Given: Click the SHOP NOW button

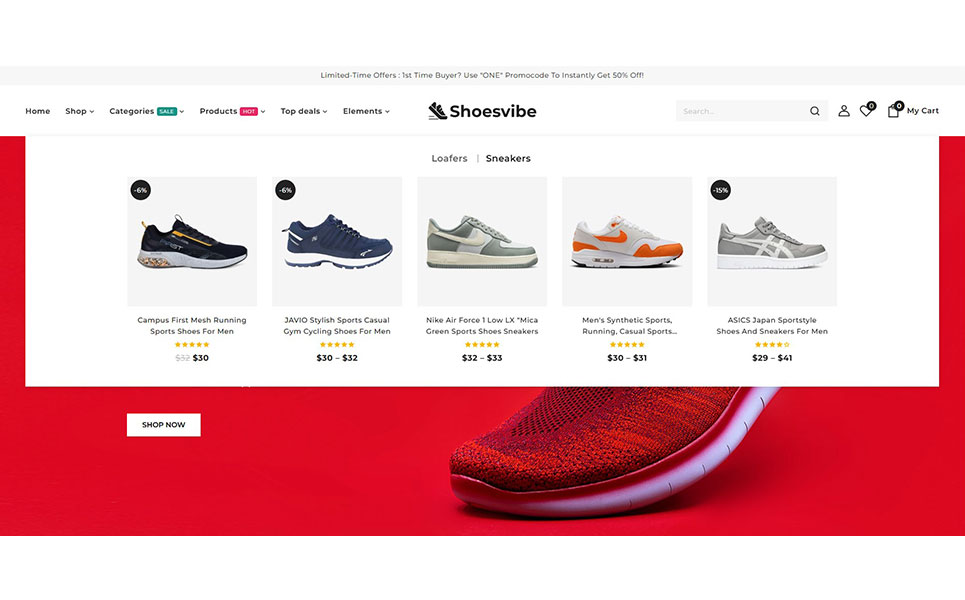Looking at the screenshot, I should (164, 425).
